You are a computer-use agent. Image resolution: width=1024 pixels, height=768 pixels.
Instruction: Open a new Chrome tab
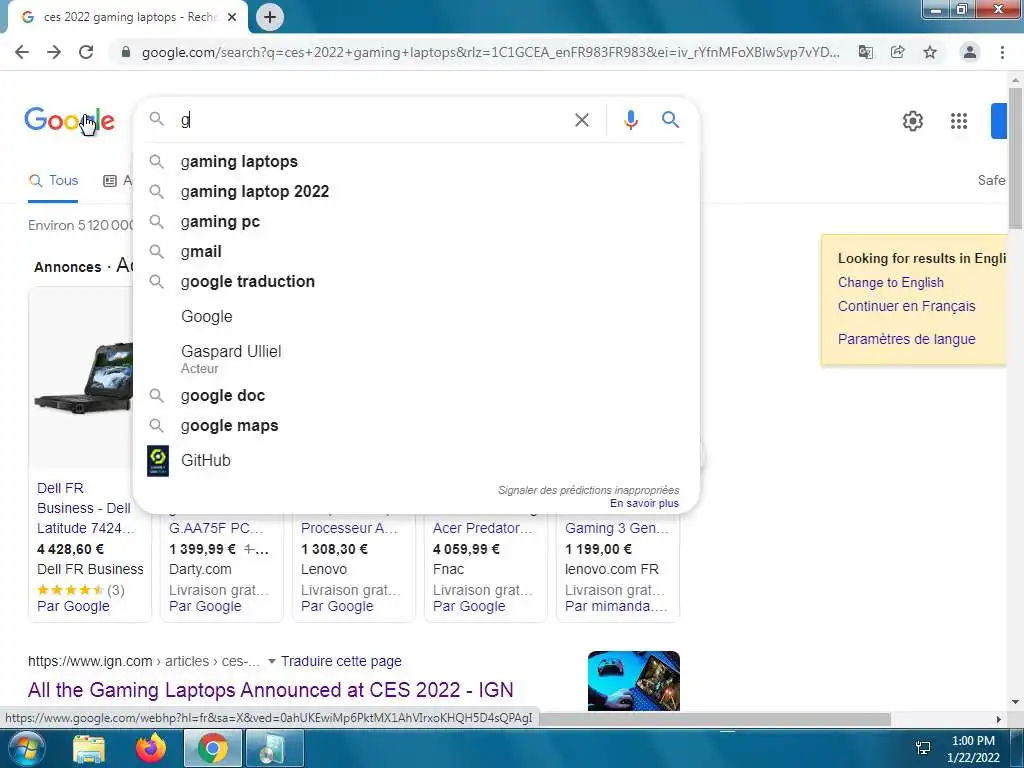coord(270,17)
